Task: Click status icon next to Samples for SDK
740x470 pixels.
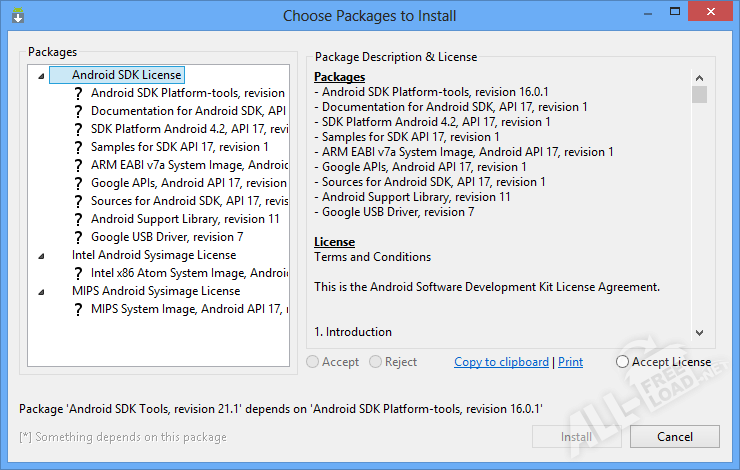Action: point(78,147)
